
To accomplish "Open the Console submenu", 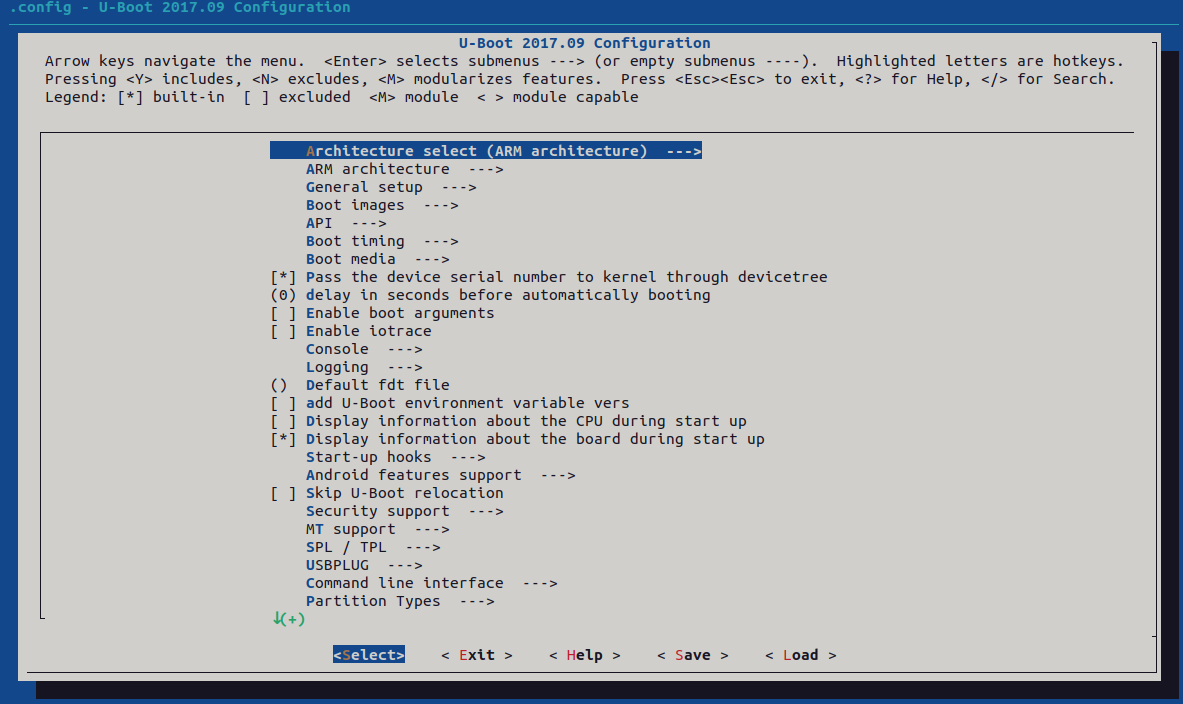I will pos(364,349).
